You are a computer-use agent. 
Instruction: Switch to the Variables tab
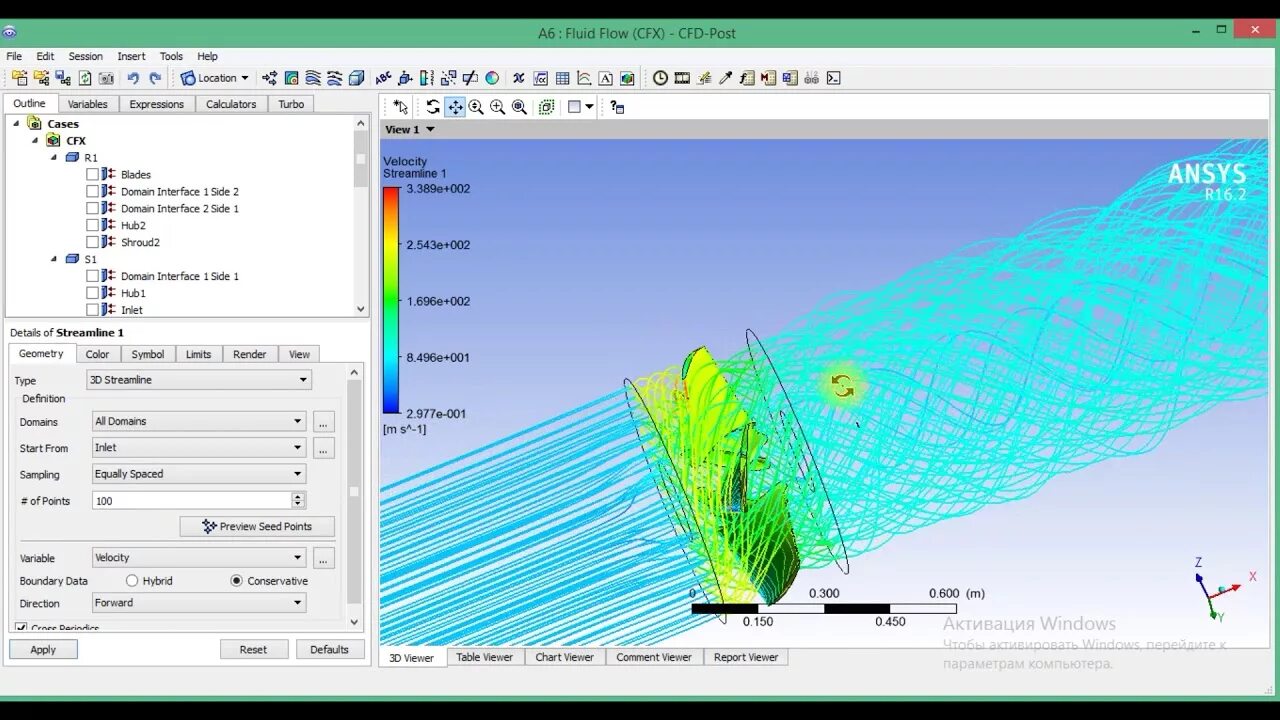pyautogui.click(x=87, y=104)
